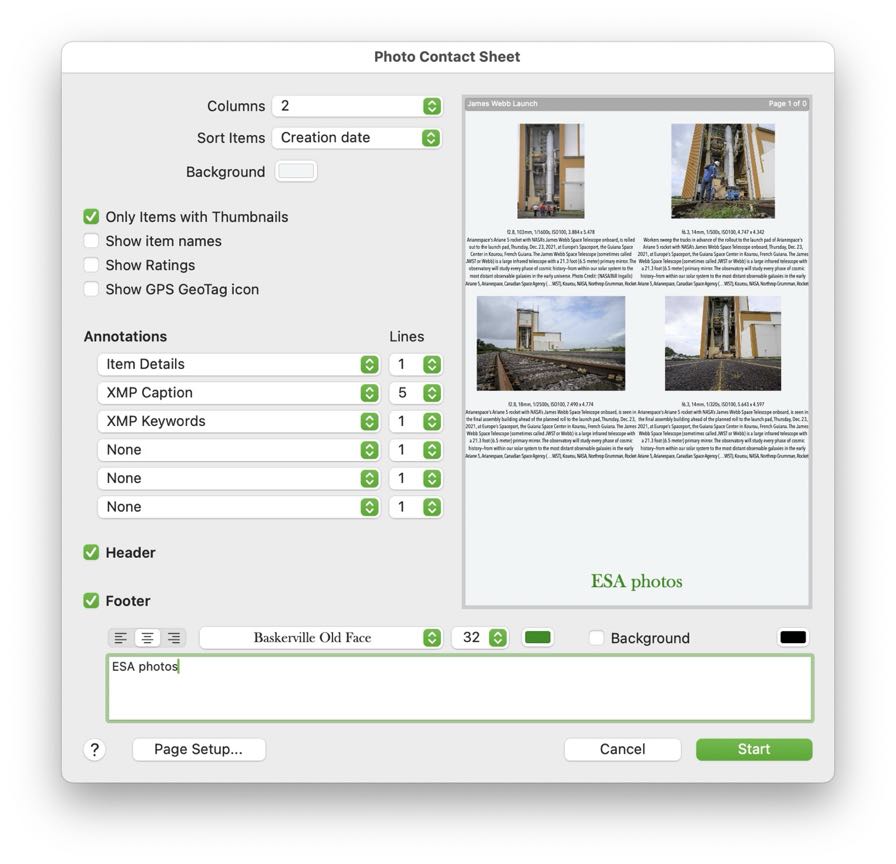Enable Show item names
This screenshot has height=864, width=896.
pos(91,241)
